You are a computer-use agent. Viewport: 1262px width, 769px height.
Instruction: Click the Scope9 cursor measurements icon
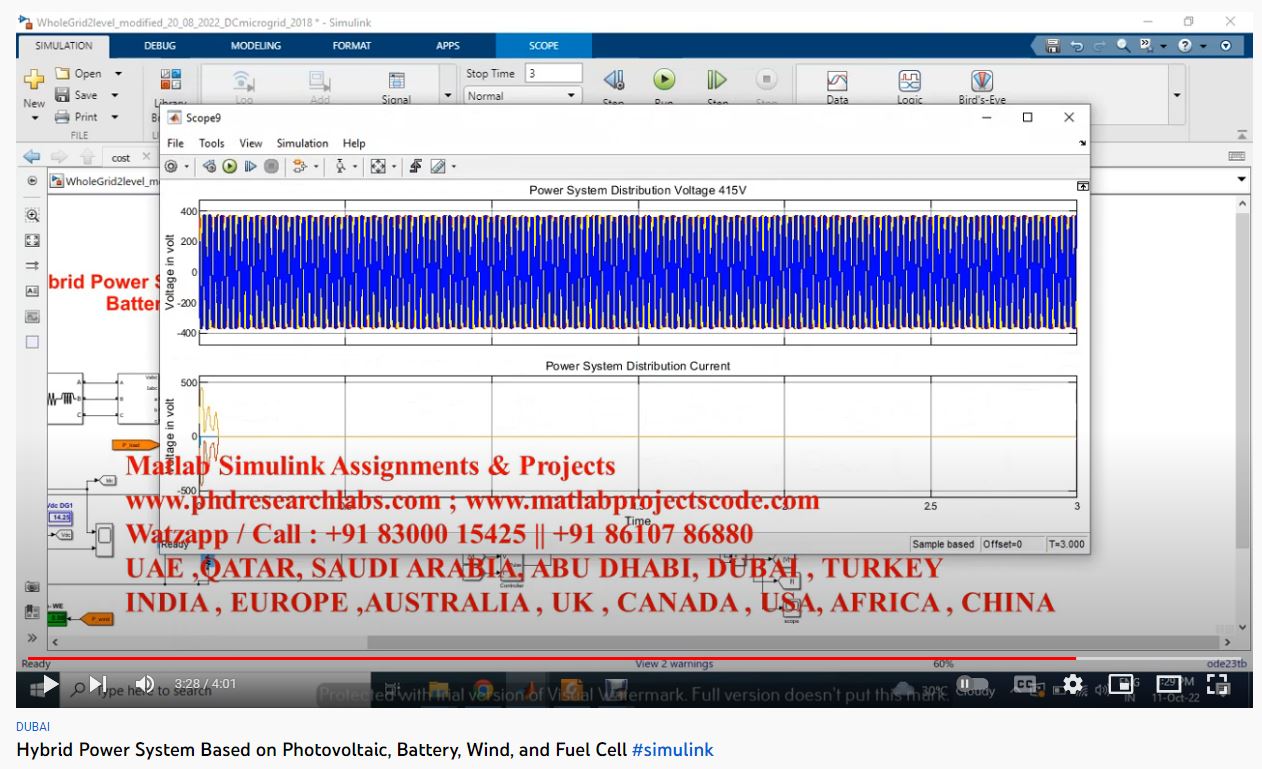click(341, 167)
